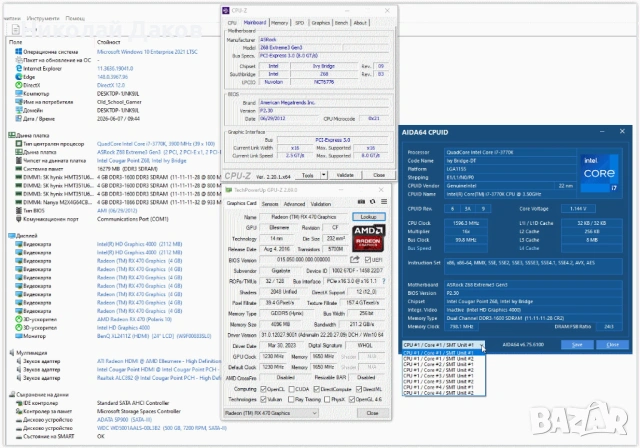Click the bus interface question mark icon
The image size is (640, 448).
(x=384, y=281)
